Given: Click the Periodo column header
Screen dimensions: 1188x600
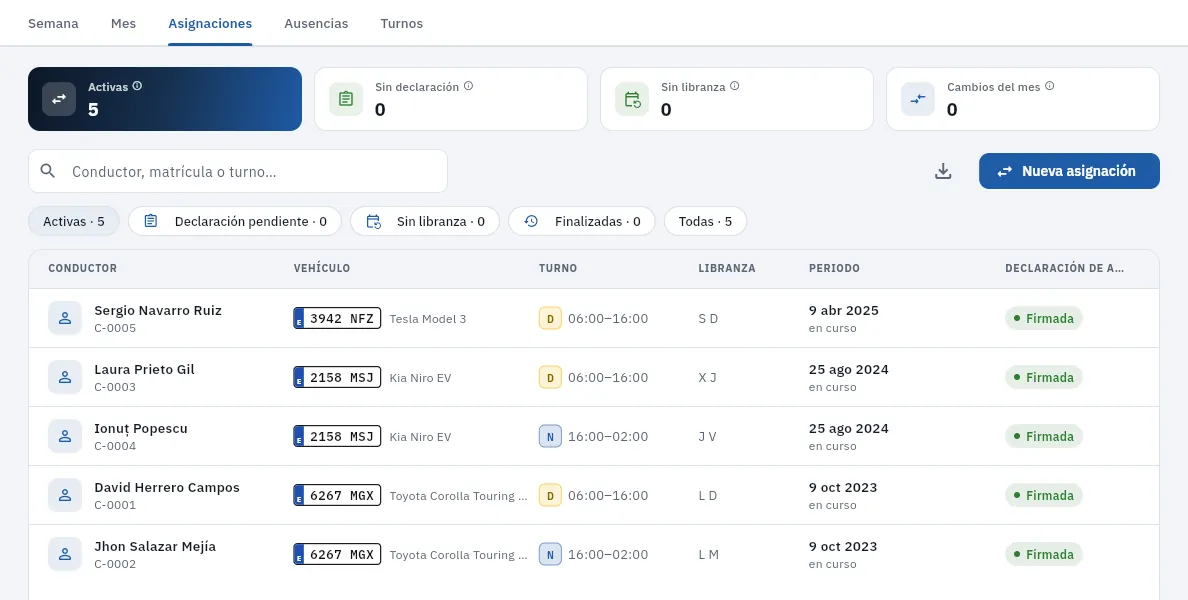Looking at the screenshot, I should (x=834, y=268).
